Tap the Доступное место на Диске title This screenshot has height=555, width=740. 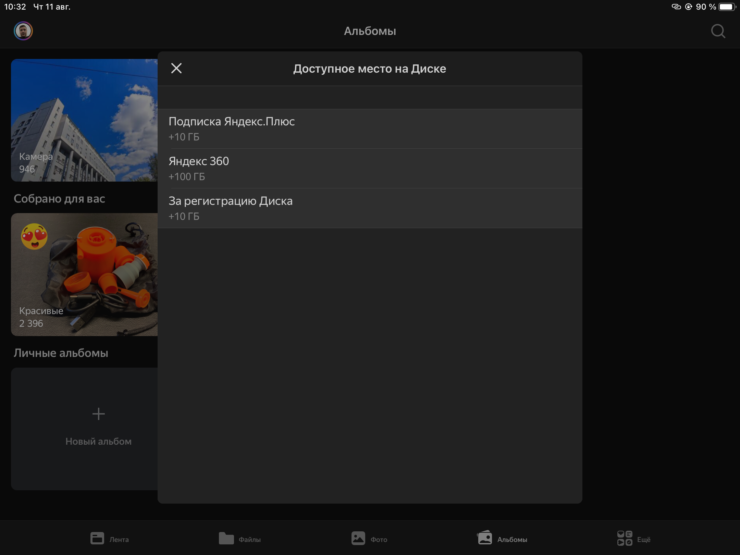370,69
